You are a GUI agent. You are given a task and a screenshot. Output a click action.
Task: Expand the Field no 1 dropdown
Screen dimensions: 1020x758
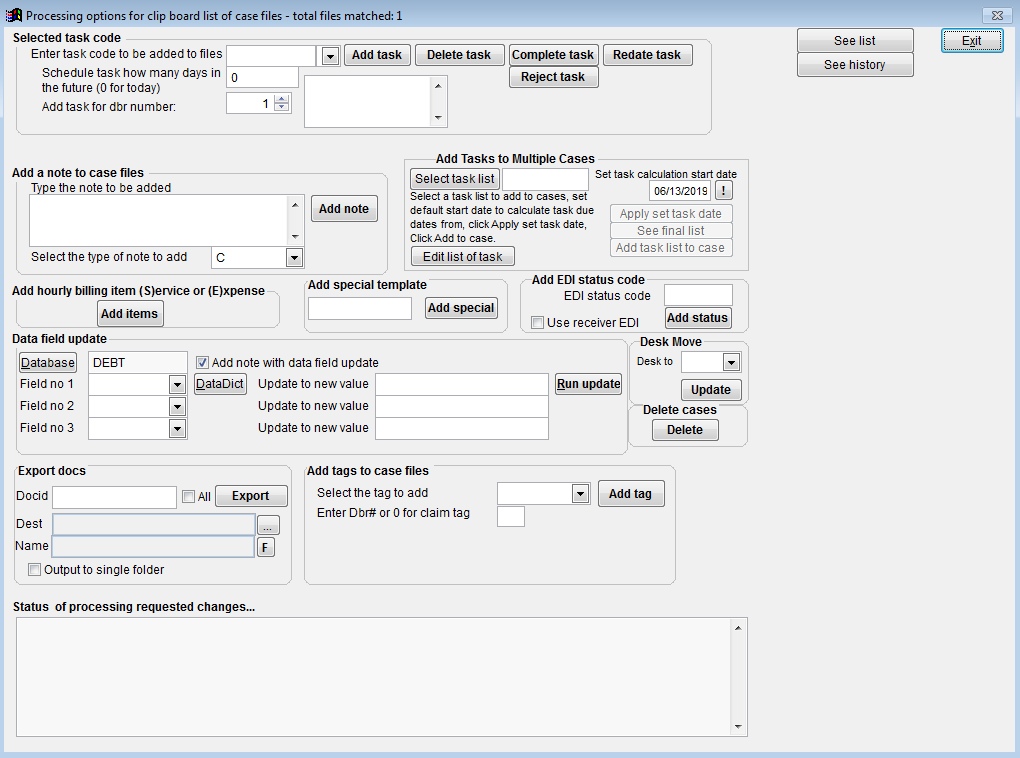click(177, 385)
